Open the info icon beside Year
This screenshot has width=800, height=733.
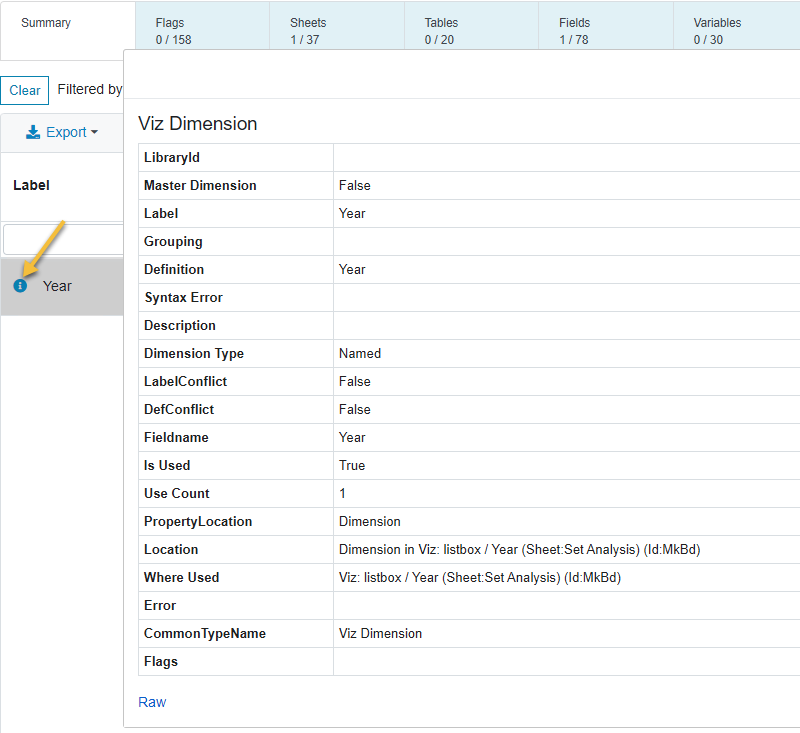pyautogui.click(x=20, y=286)
